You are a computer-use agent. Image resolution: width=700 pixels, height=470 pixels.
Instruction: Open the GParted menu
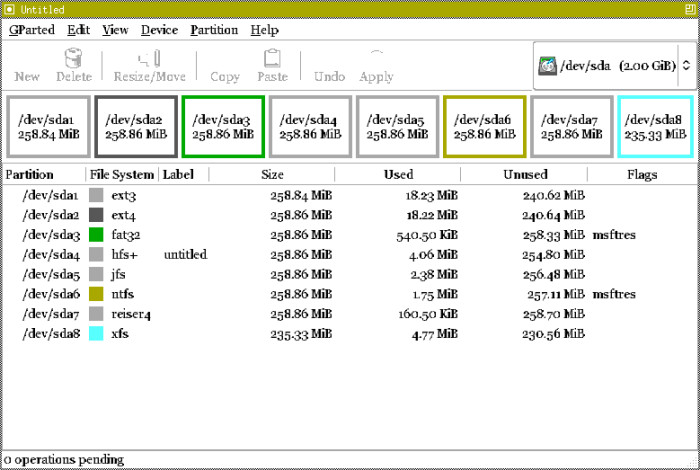32,30
